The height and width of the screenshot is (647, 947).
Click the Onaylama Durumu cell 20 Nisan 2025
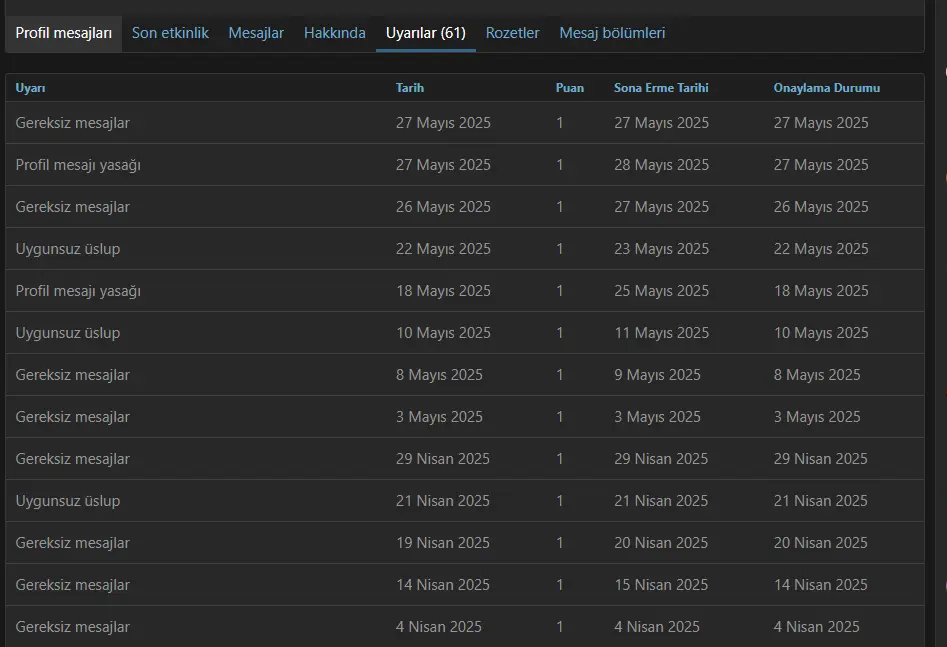click(820, 543)
